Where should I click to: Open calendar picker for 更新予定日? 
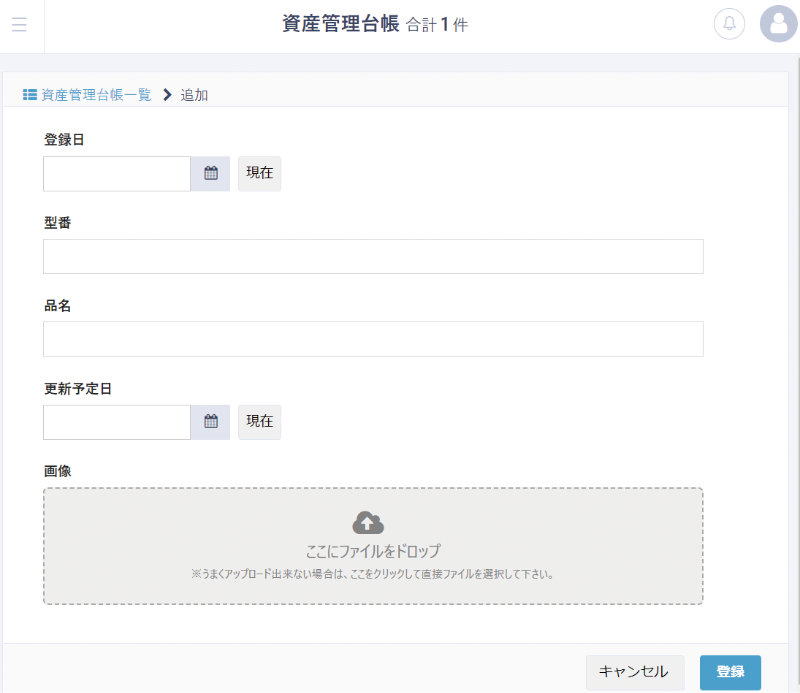210,422
